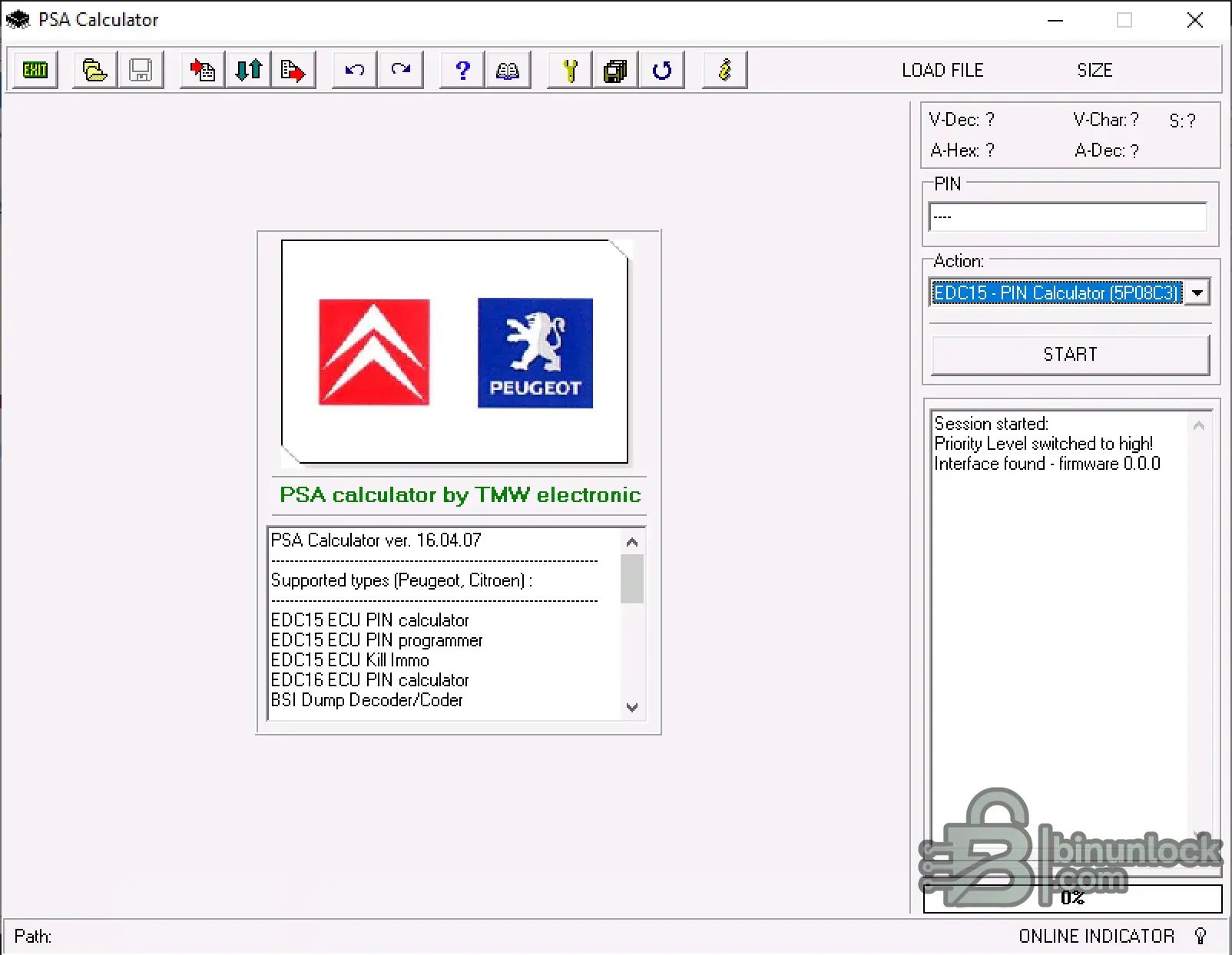Expand the Action dropdown arrow
Image resolution: width=1232 pixels, height=955 pixels.
point(1197,292)
